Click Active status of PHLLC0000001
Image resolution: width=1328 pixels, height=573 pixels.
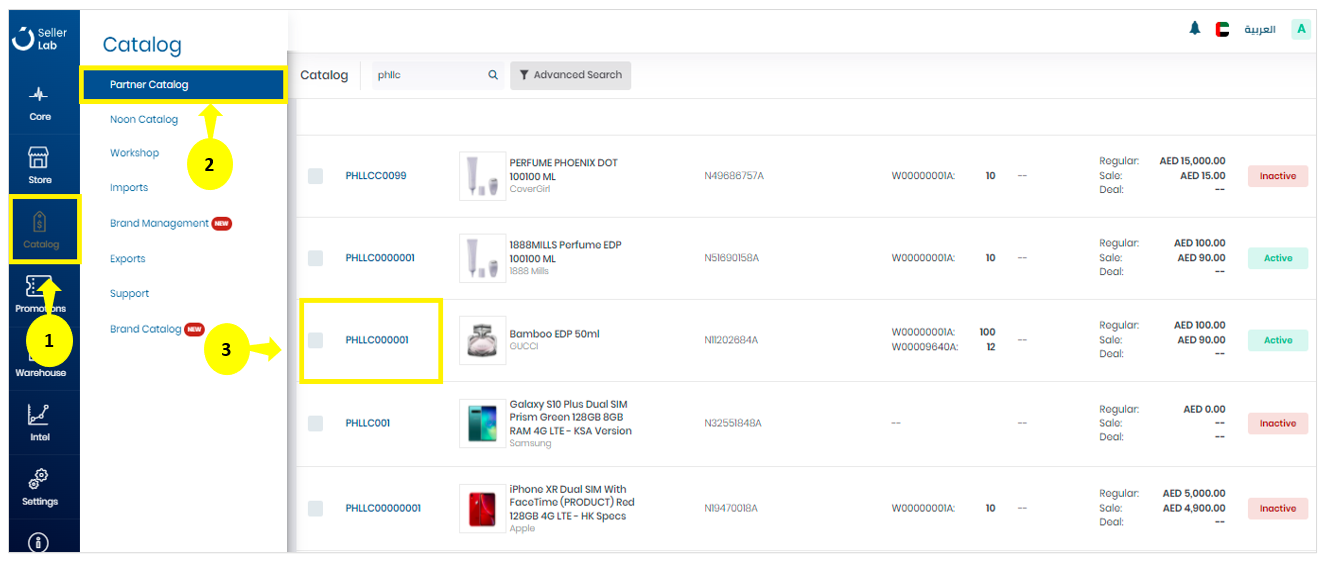tap(1277, 258)
